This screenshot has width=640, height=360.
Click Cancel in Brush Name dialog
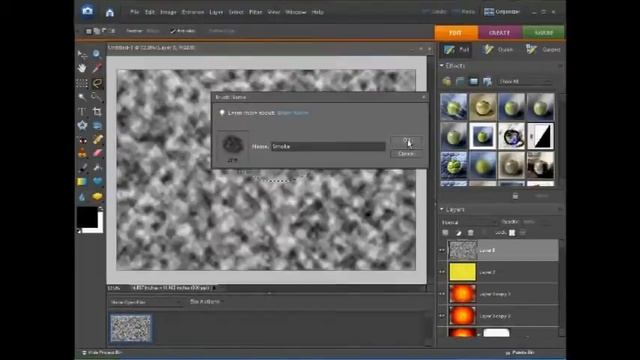point(406,154)
